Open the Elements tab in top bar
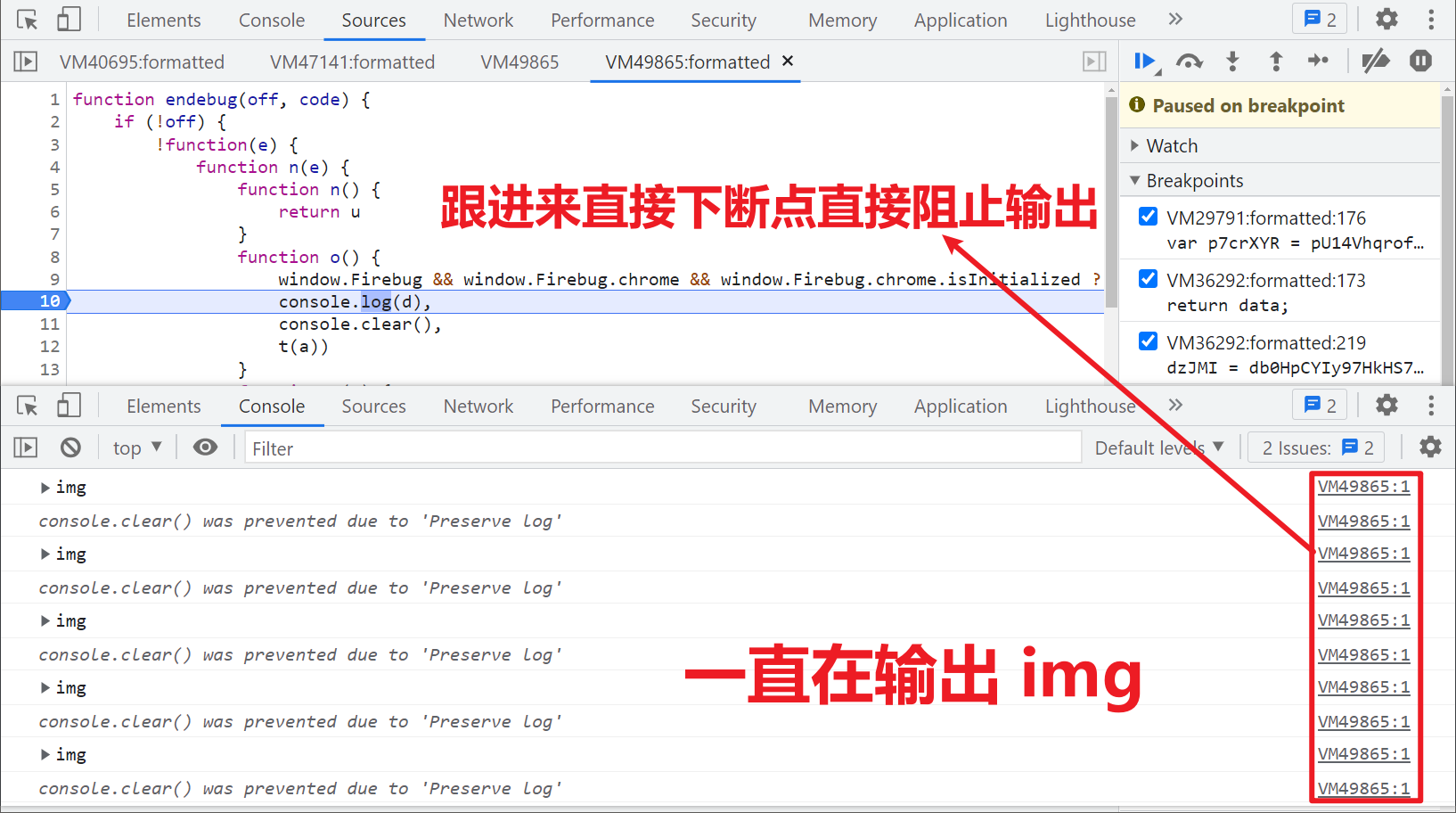 pos(164,20)
